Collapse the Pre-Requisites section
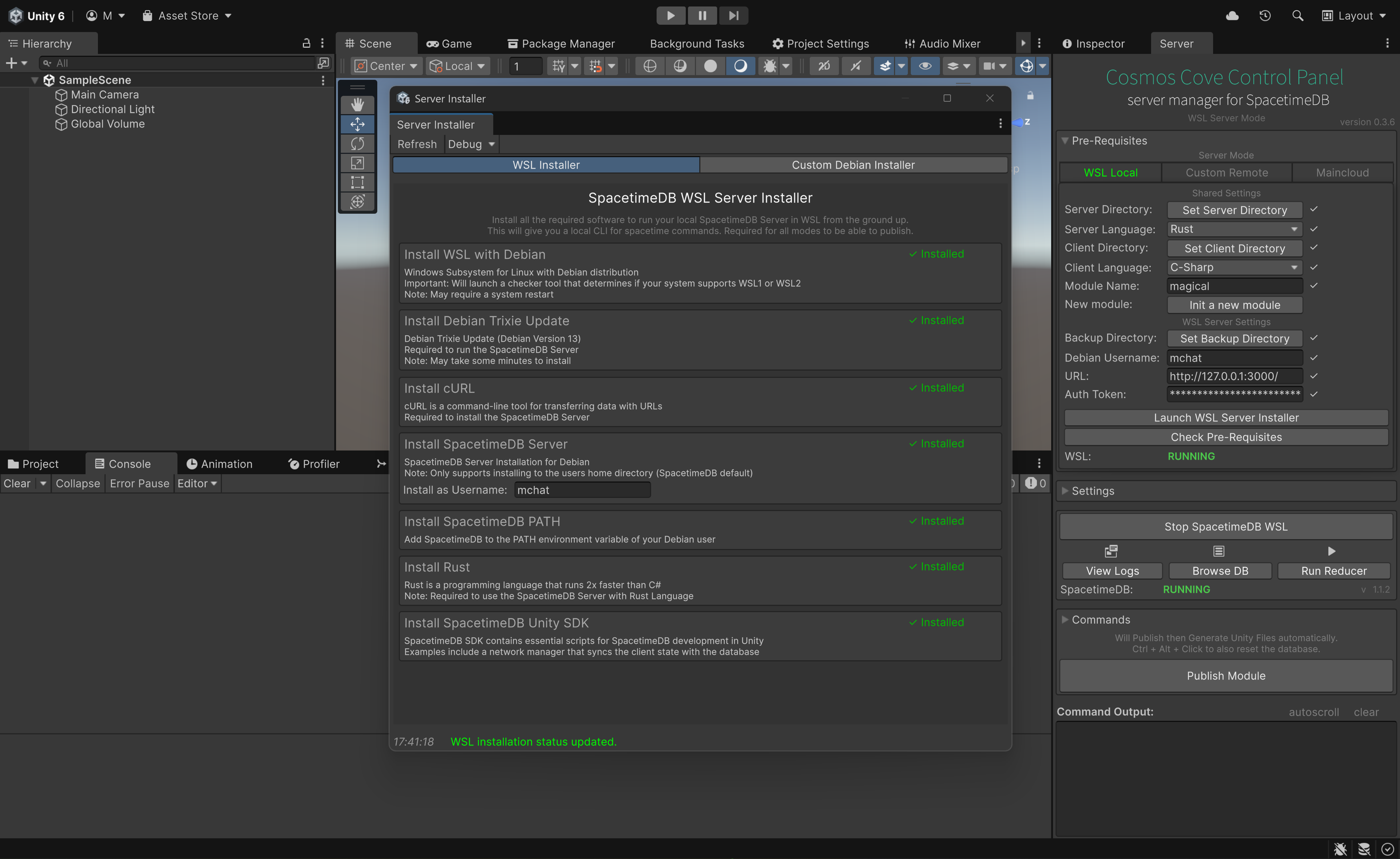 [1065, 140]
